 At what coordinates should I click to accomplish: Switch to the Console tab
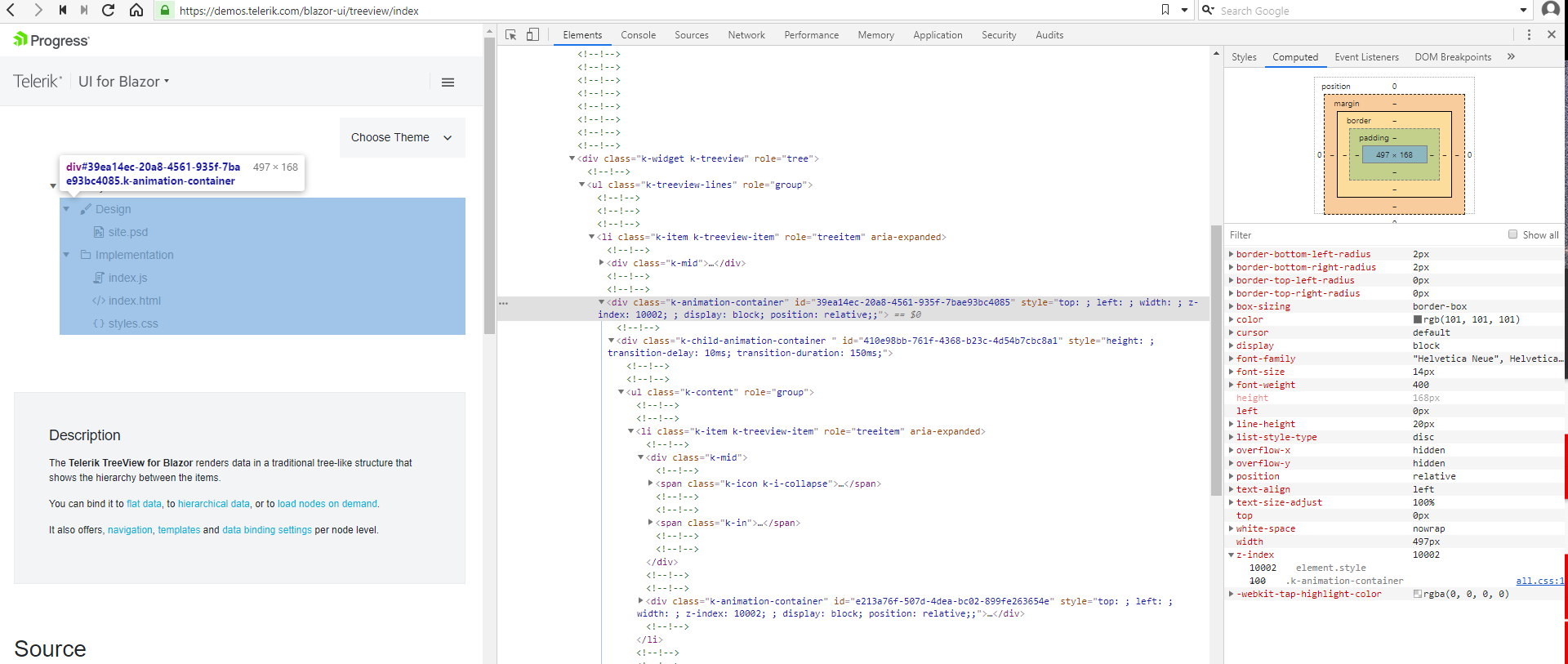(x=638, y=35)
